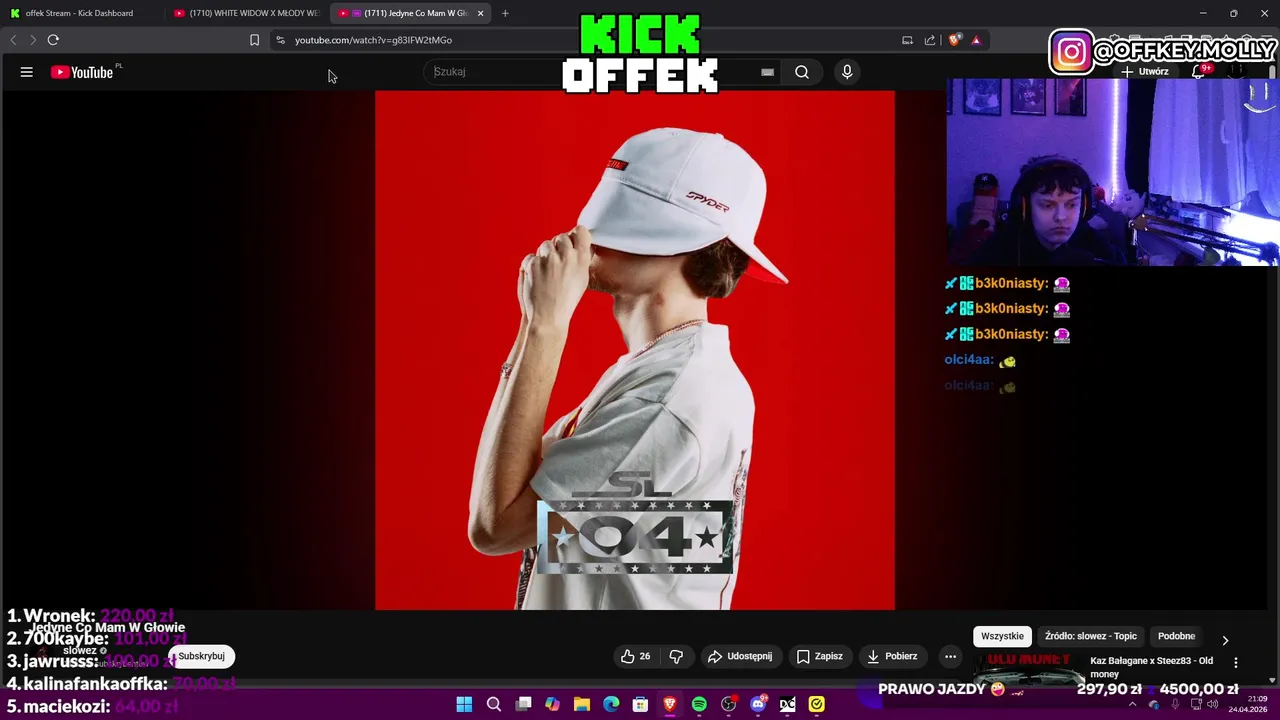Open Kaz Bałagane x Steez83 video title

(1151, 666)
